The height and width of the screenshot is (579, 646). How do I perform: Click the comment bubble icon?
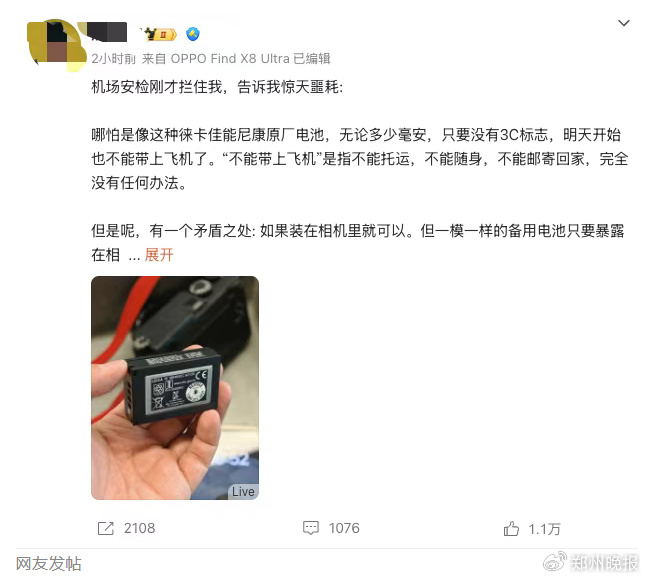(x=311, y=528)
